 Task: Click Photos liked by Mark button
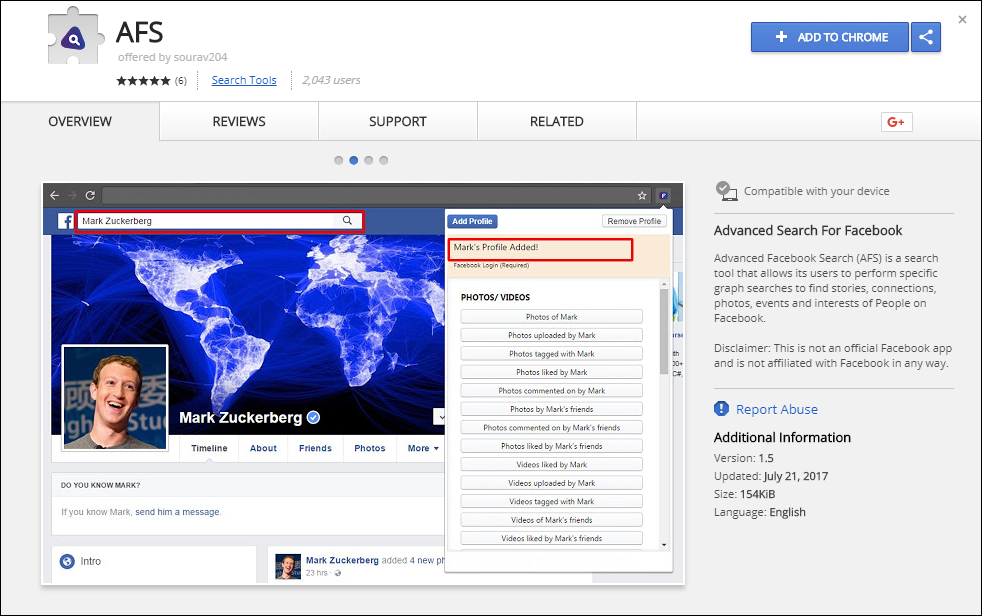tap(552, 372)
